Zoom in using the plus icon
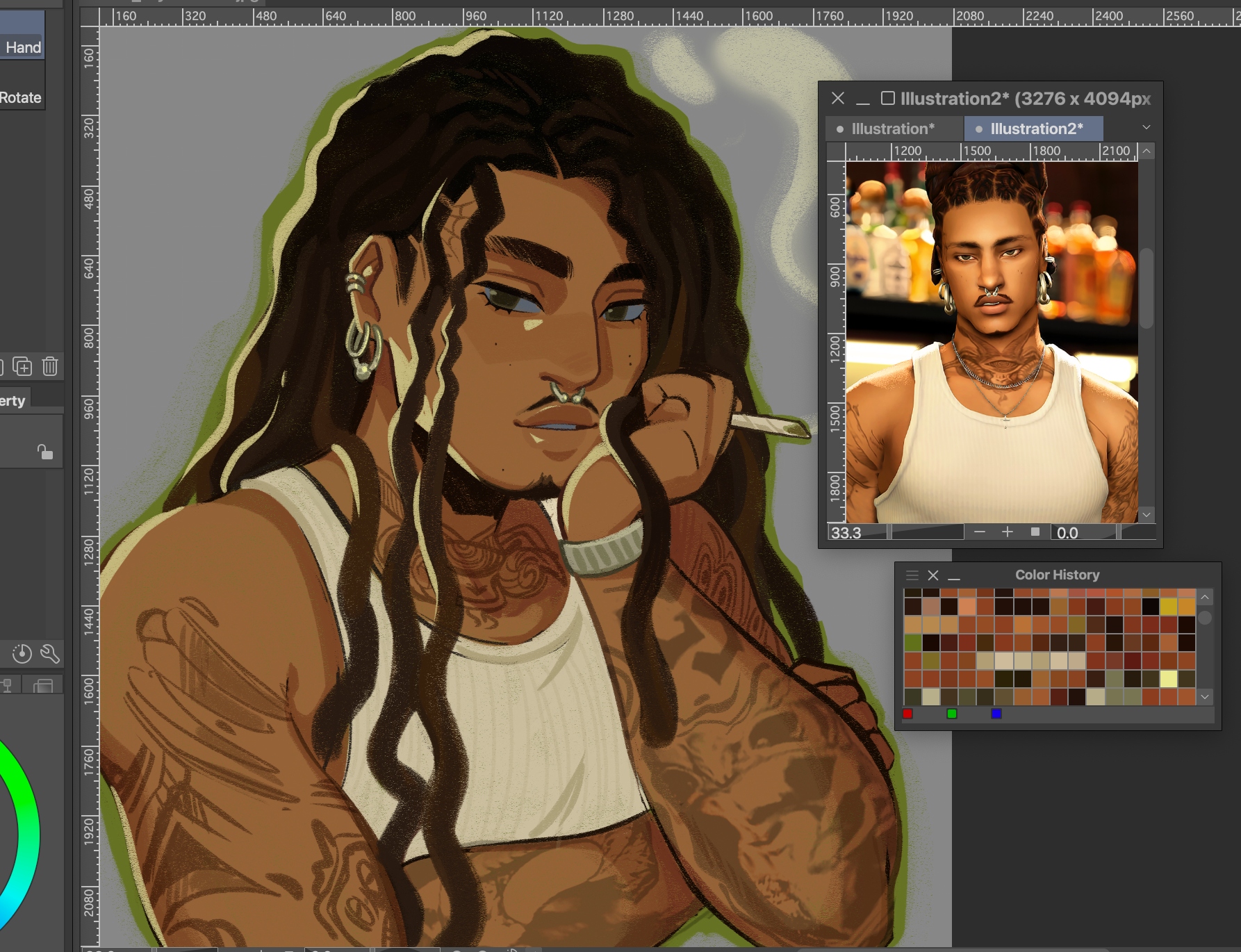Image resolution: width=1241 pixels, height=952 pixels. point(1008,532)
